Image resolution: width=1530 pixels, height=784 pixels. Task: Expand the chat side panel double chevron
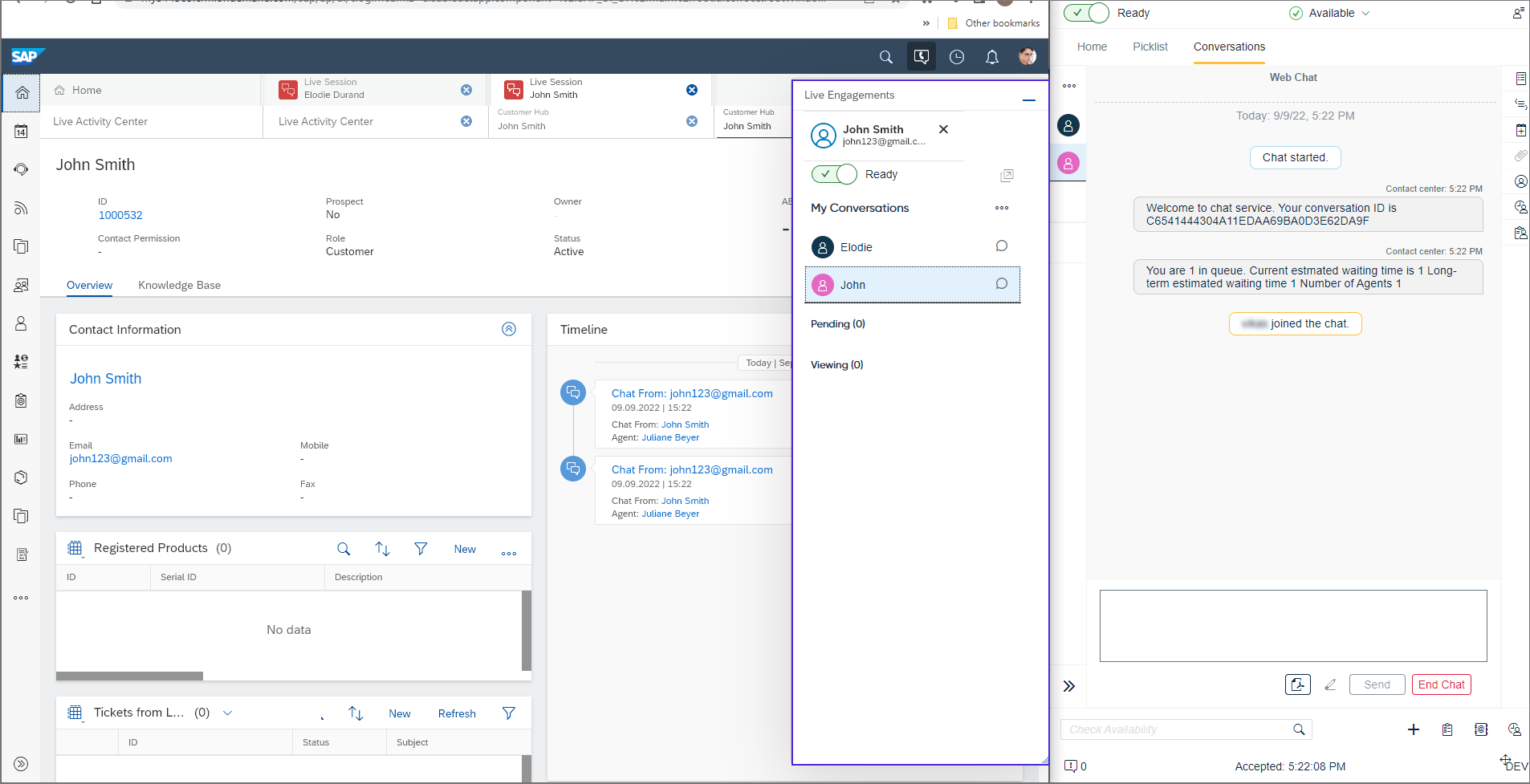pyautogui.click(x=1069, y=686)
